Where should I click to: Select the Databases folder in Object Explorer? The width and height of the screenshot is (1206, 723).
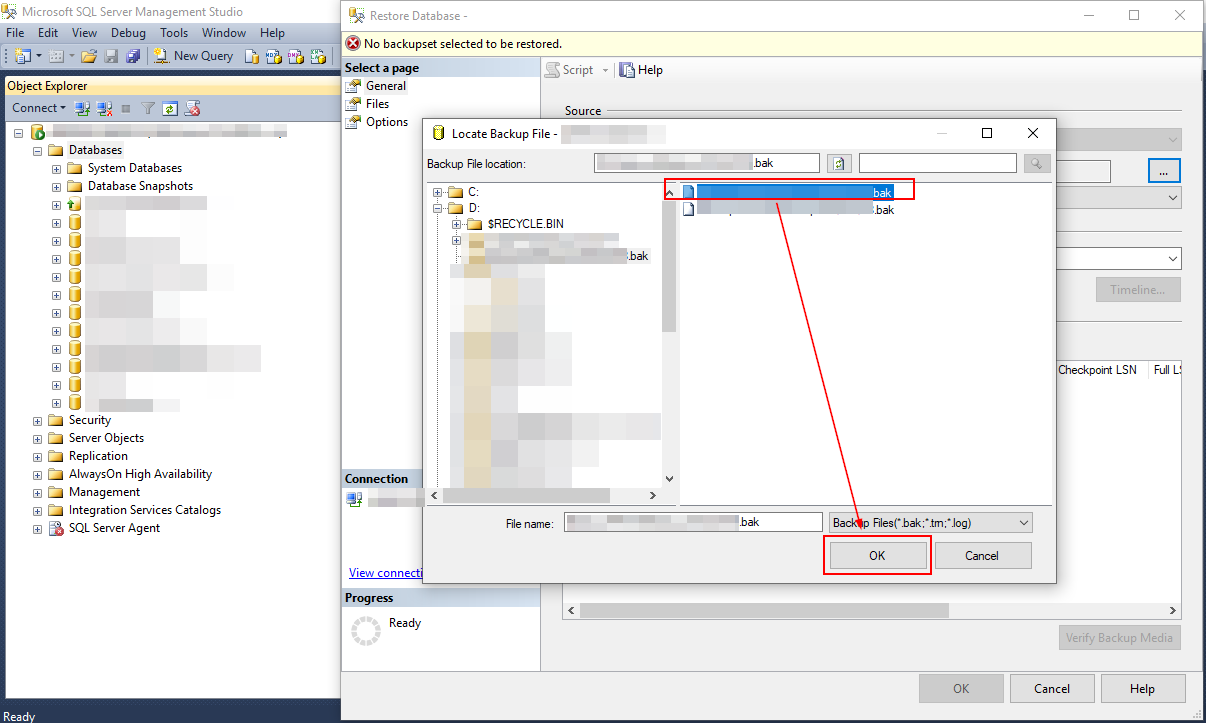click(95, 150)
